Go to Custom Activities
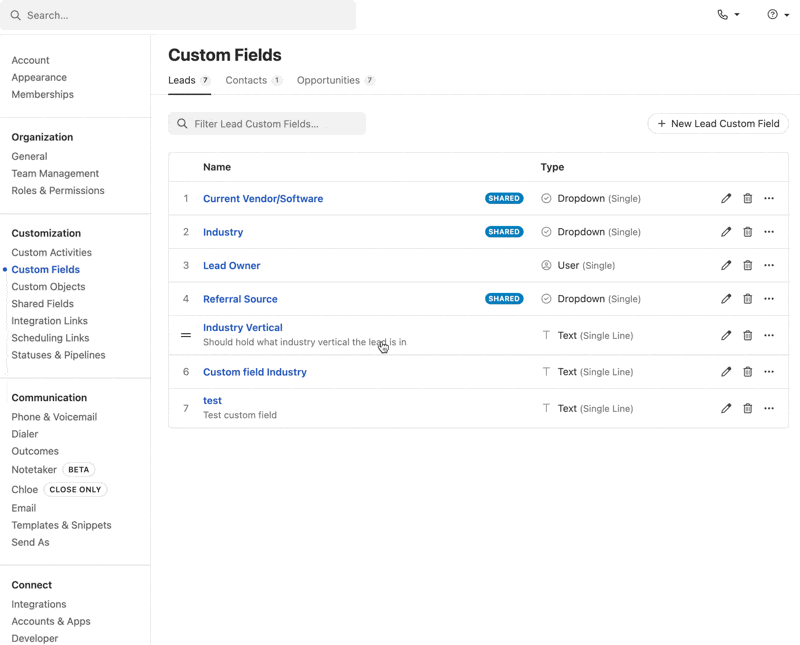 click(52, 253)
